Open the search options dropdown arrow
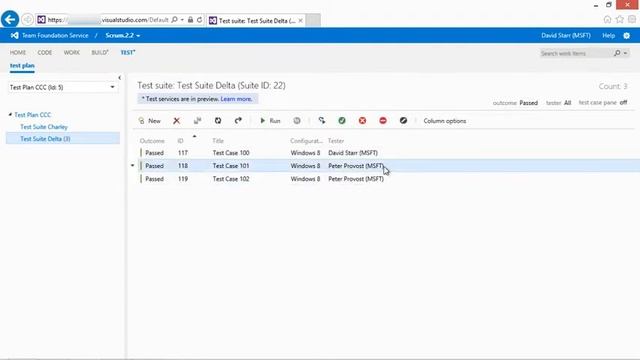Viewport: 640px width, 360px height. 625,53
